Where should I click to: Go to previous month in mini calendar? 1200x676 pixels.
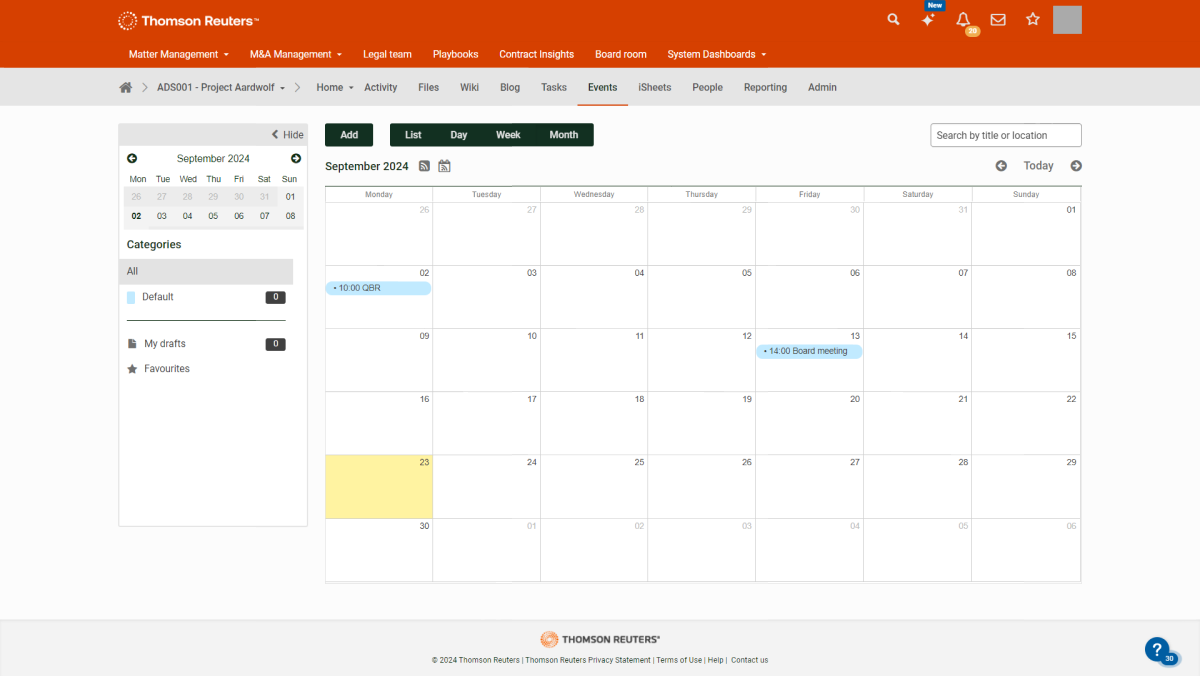pos(132,158)
